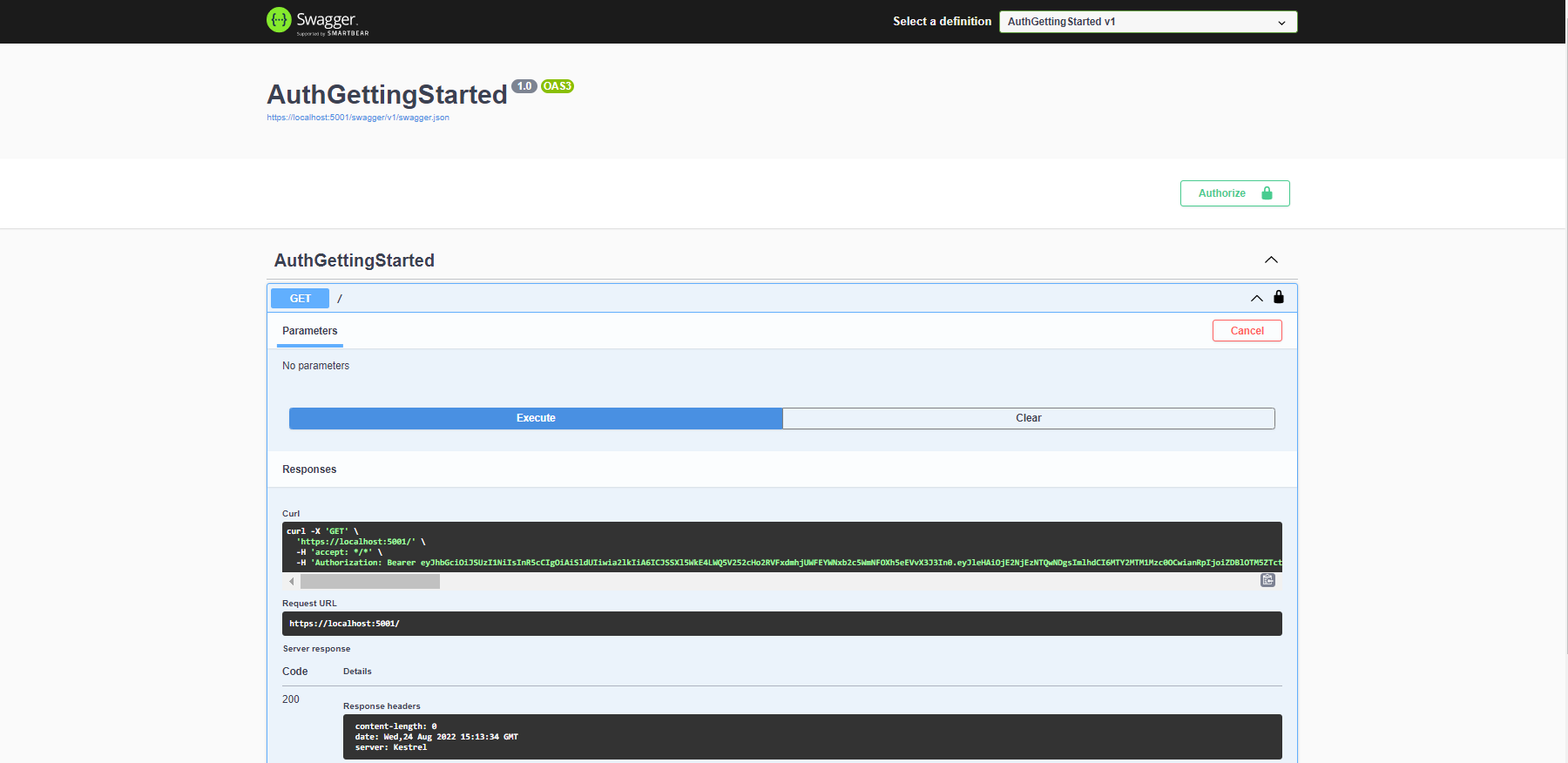Cancel the try-it-out mode
Screen dimensions: 1568x763
(x=1247, y=331)
